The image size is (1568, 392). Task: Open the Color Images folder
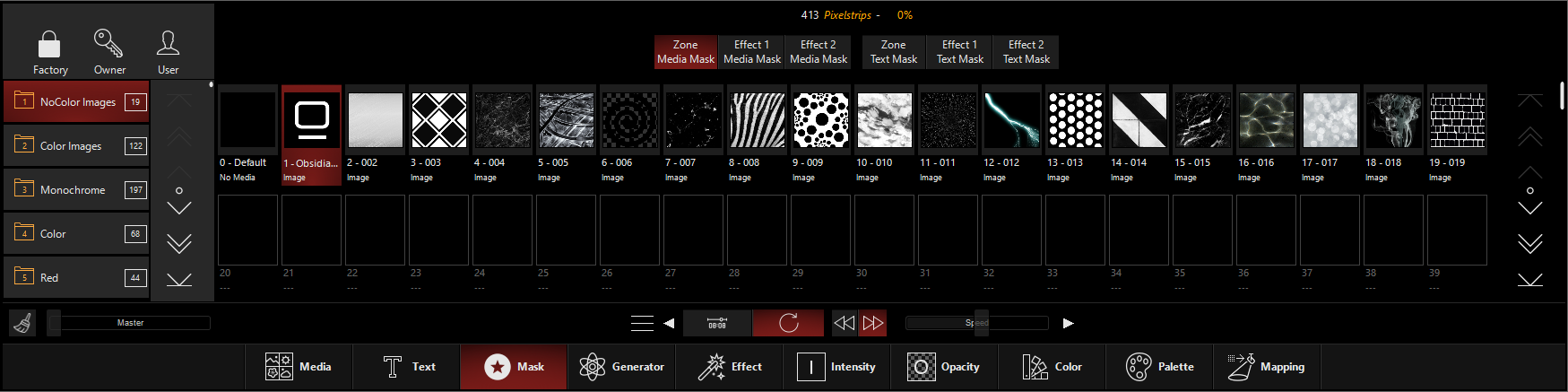coord(76,145)
